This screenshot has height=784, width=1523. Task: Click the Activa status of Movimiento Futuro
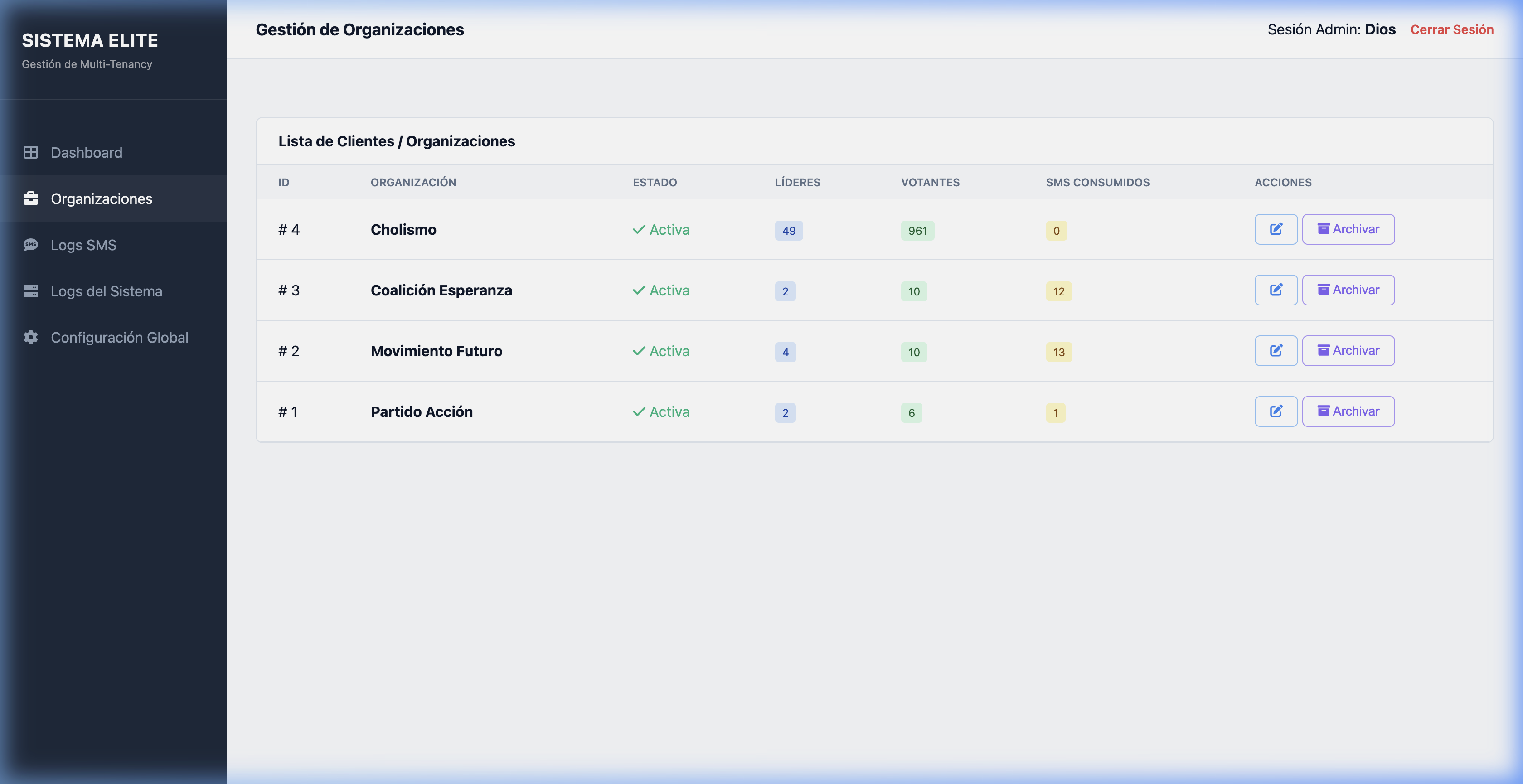click(x=661, y=351)
